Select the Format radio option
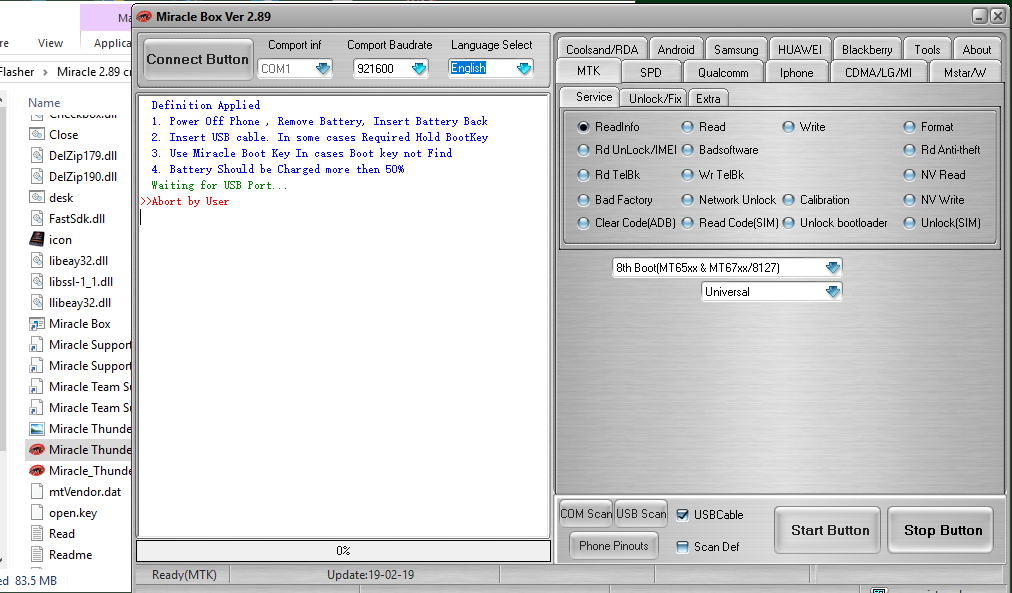This screenshot has height=593, width=1012. click(909, 127)
